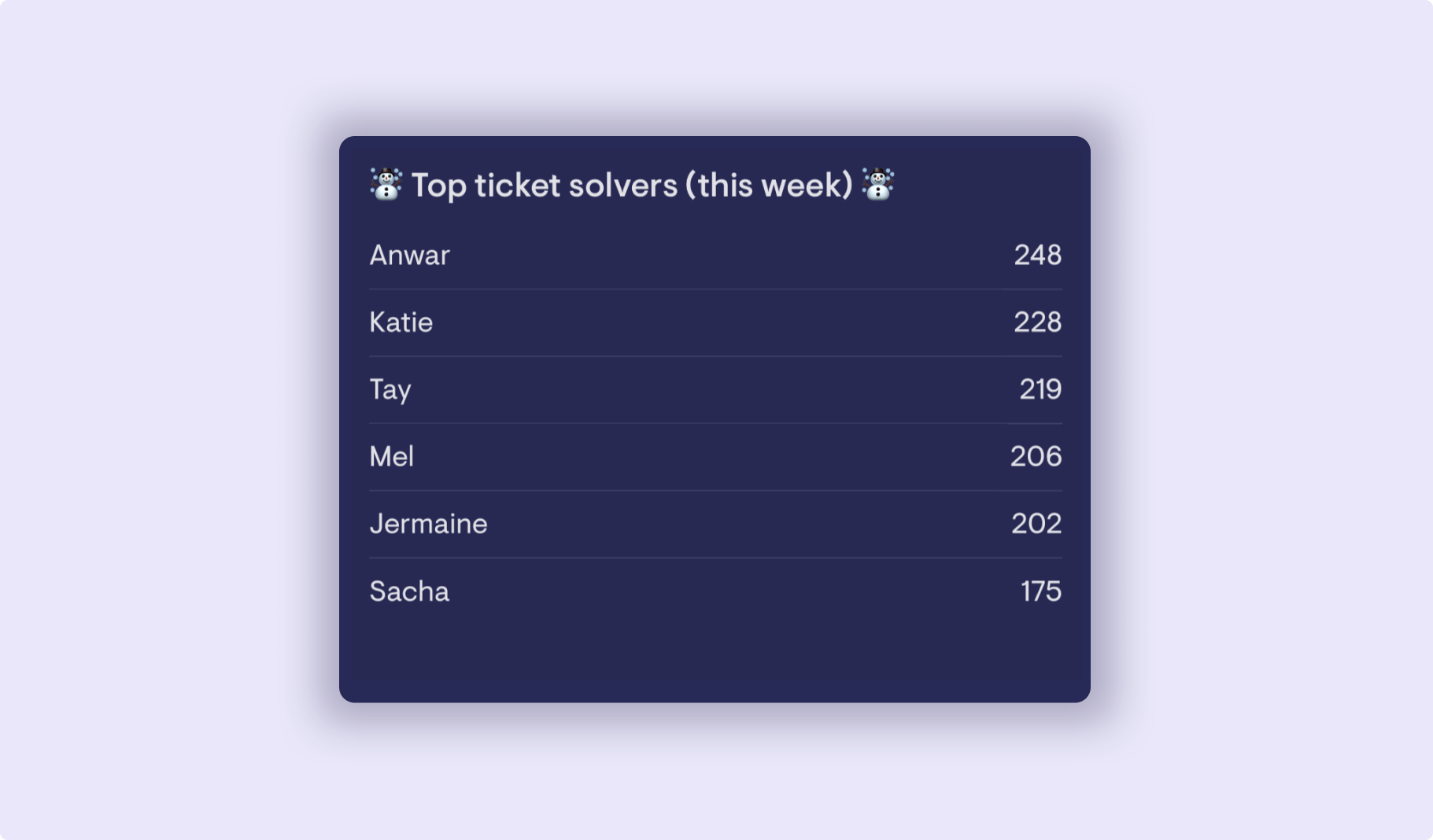Image resolution: width=1433 pixels, height=840 pixels.
Task: Click the word 'solvers' in the heading
Action: pyautogui.click(x=622, y=186)
